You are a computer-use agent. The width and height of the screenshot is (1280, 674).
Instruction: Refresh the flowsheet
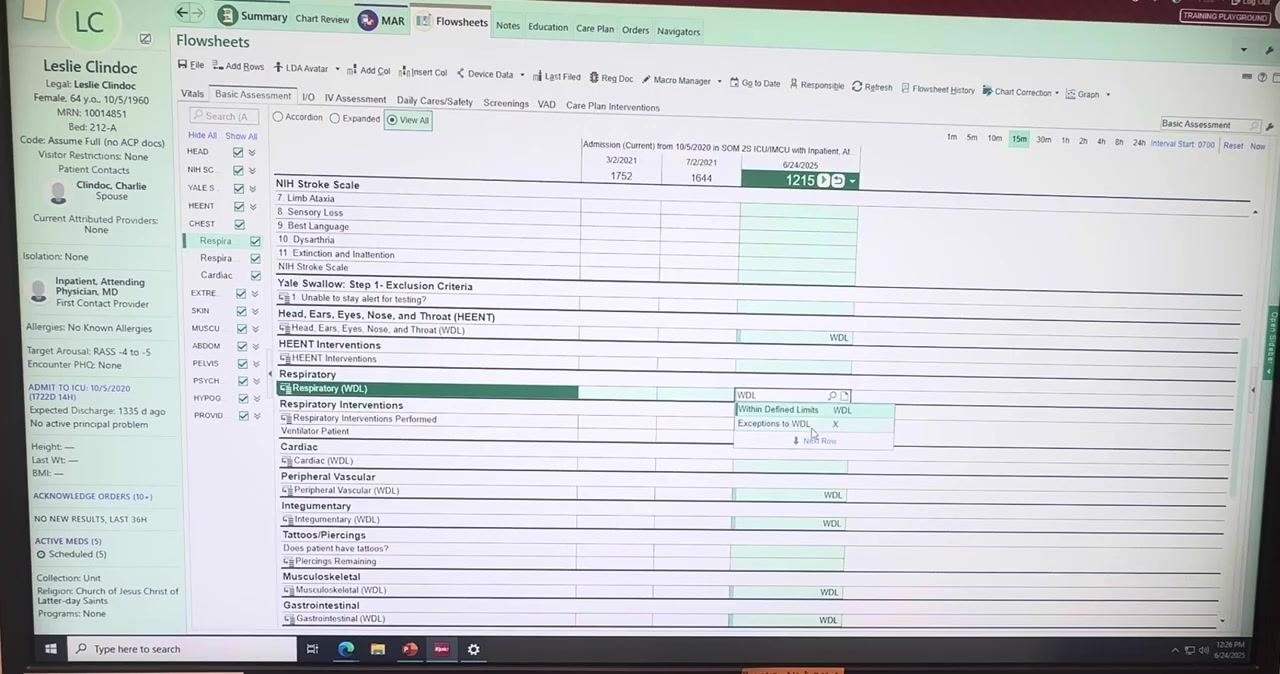pyautogui.click(x=872, y=87)
